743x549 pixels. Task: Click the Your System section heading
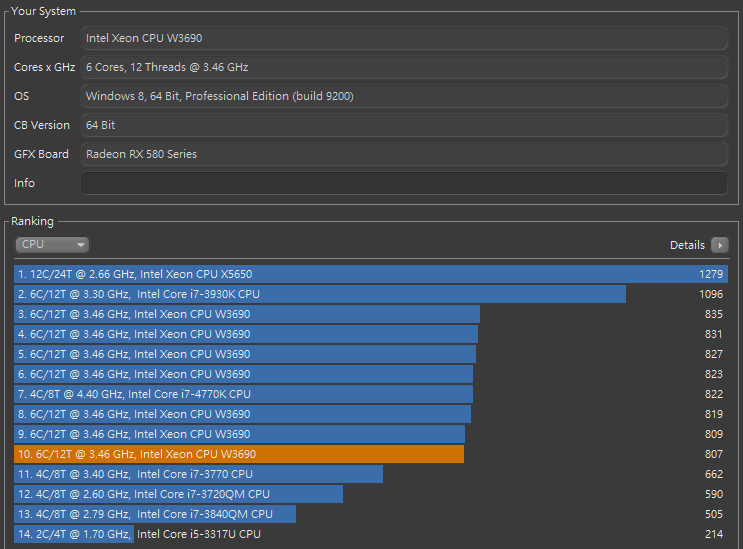[x=43, y=11]
